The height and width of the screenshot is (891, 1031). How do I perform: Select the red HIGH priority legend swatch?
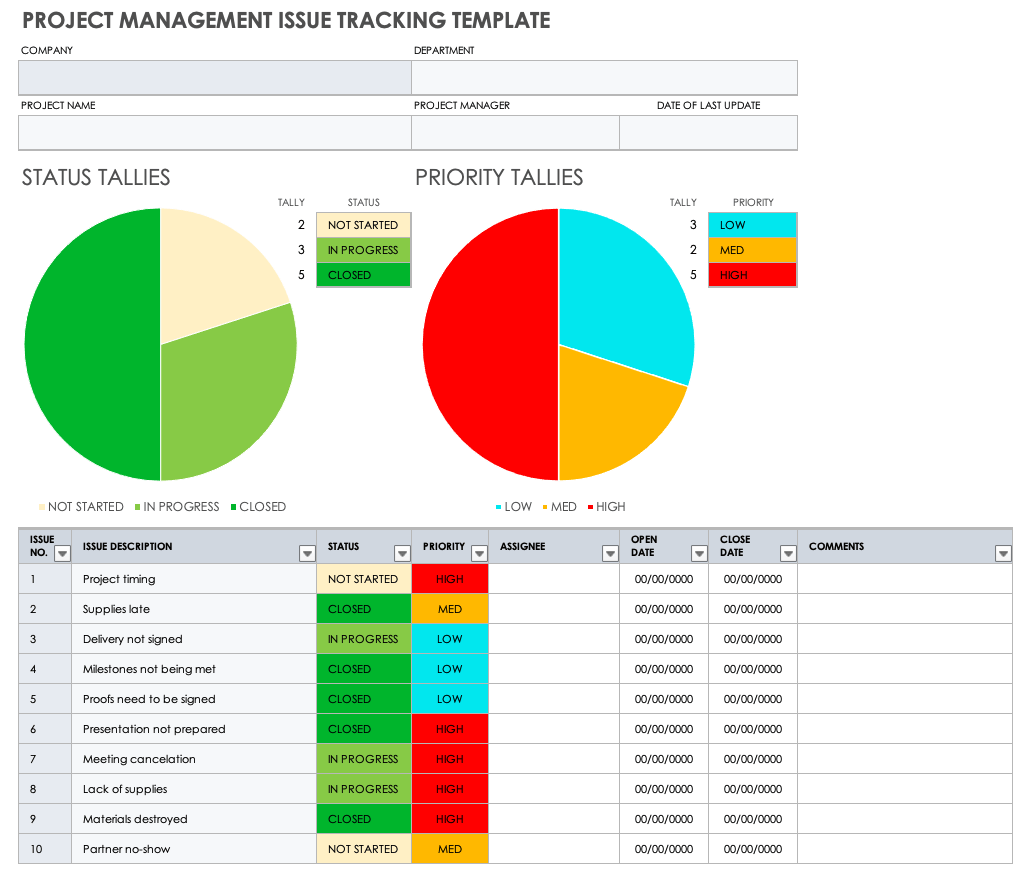(x=752, y=275)
